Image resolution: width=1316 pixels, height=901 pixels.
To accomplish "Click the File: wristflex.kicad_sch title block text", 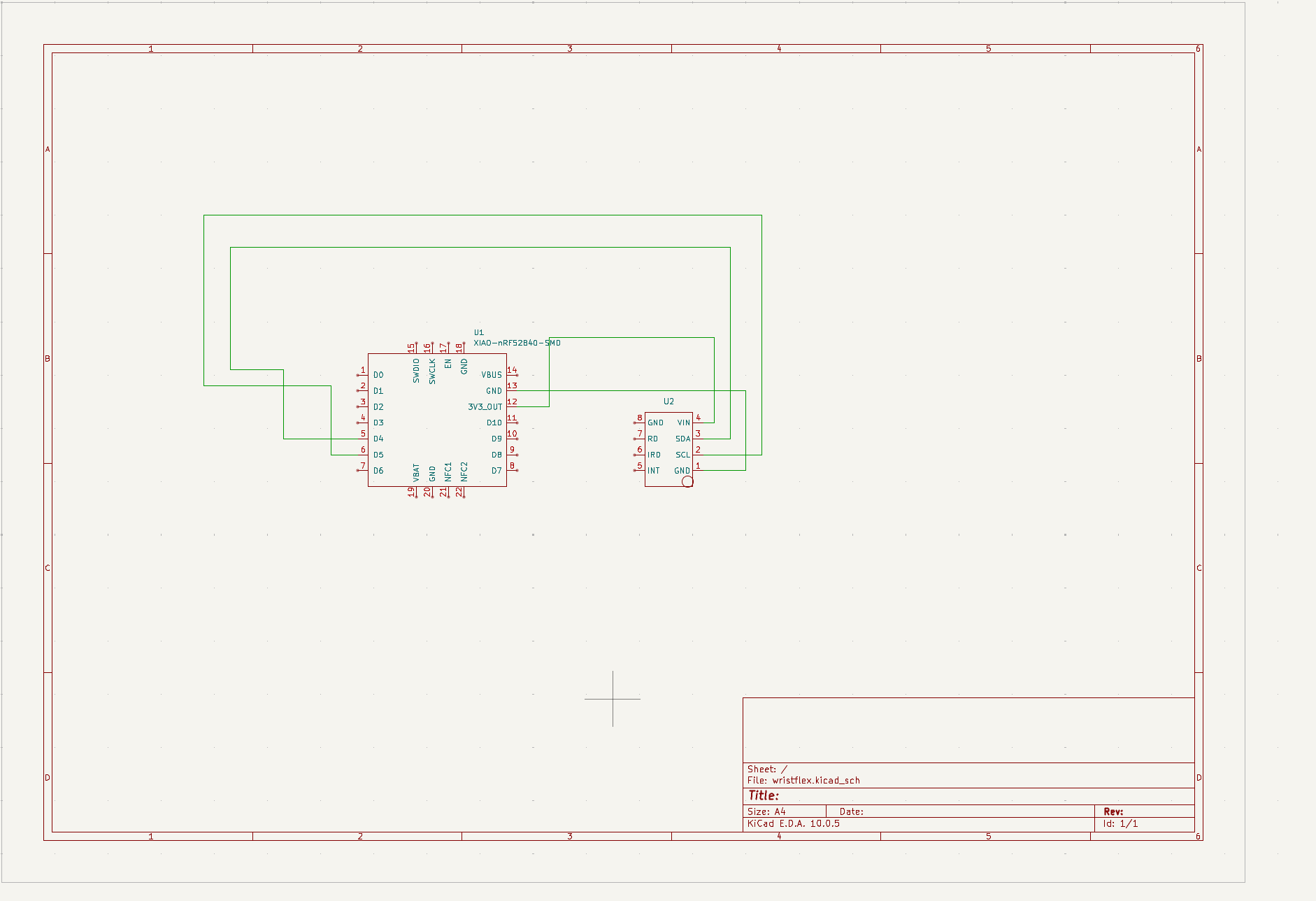I will click(803, 781).
